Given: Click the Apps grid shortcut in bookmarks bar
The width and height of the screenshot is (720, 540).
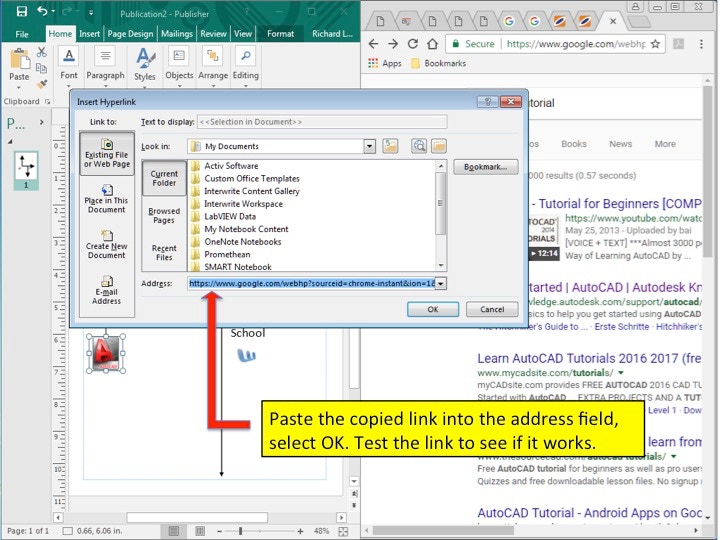Looking at the screenshot, I should click(x=385, y=63).
